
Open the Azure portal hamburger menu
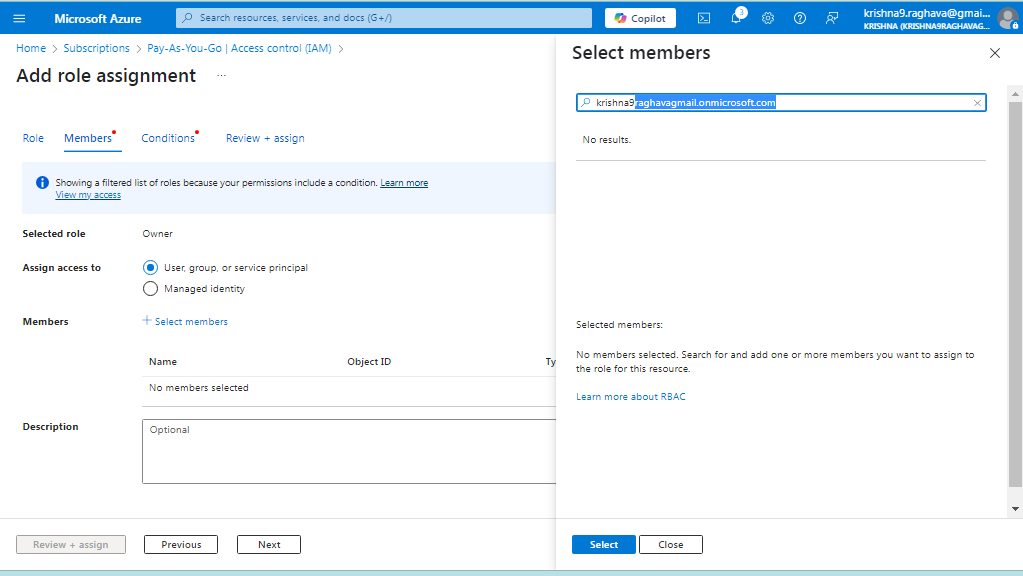pos(19,18)
